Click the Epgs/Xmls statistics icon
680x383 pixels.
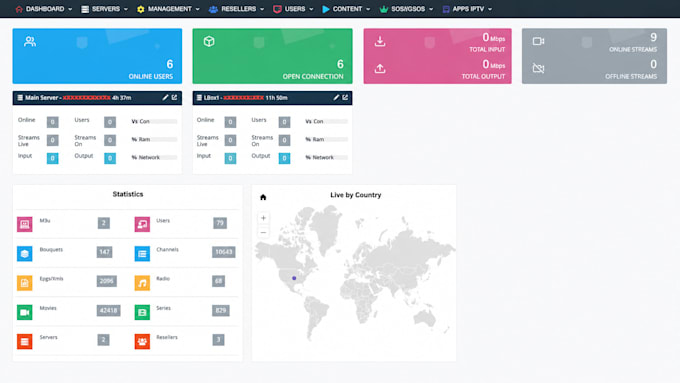point(25,283)
